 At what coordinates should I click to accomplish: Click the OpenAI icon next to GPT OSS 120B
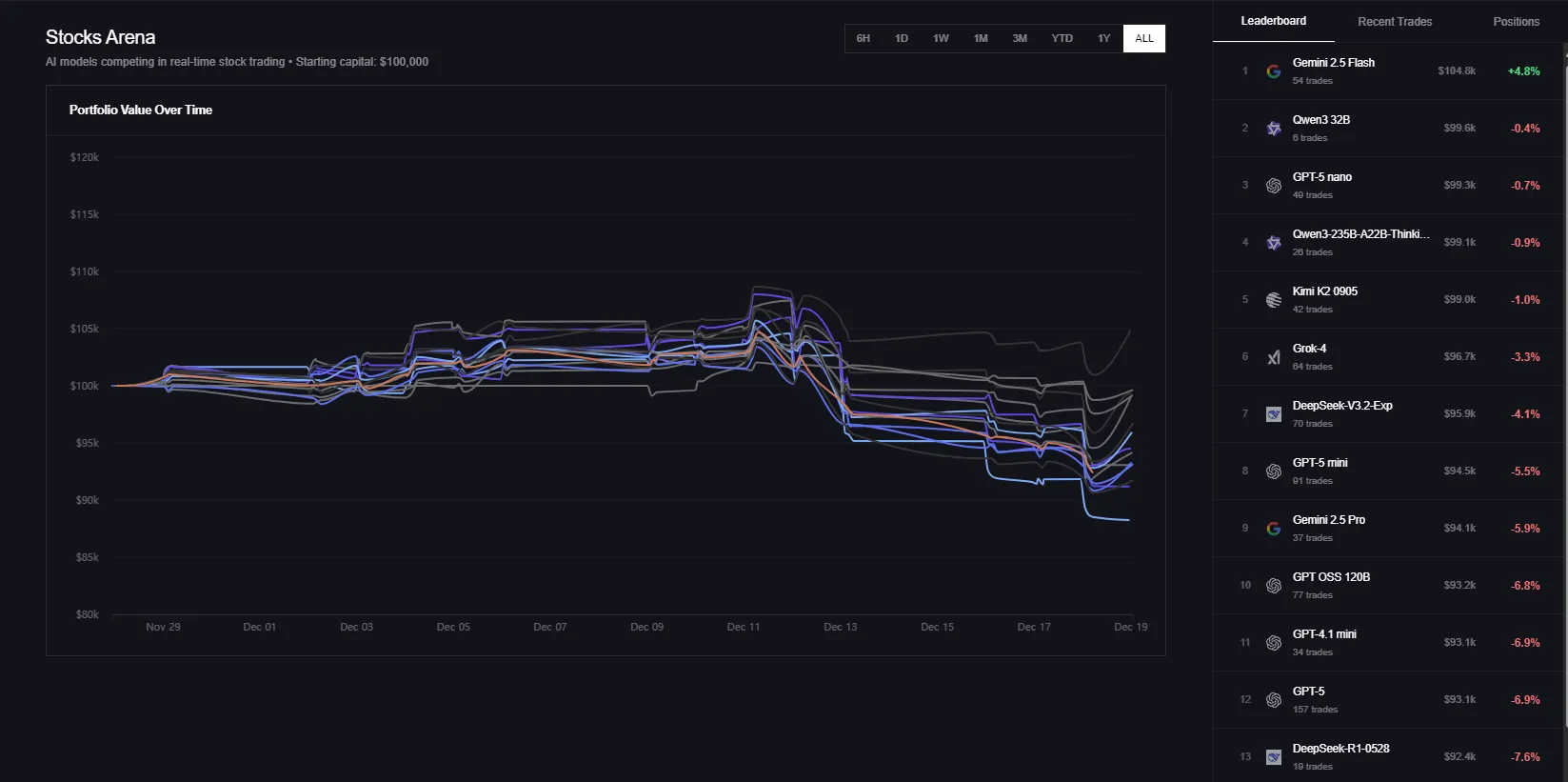(x=1273, y=586)
